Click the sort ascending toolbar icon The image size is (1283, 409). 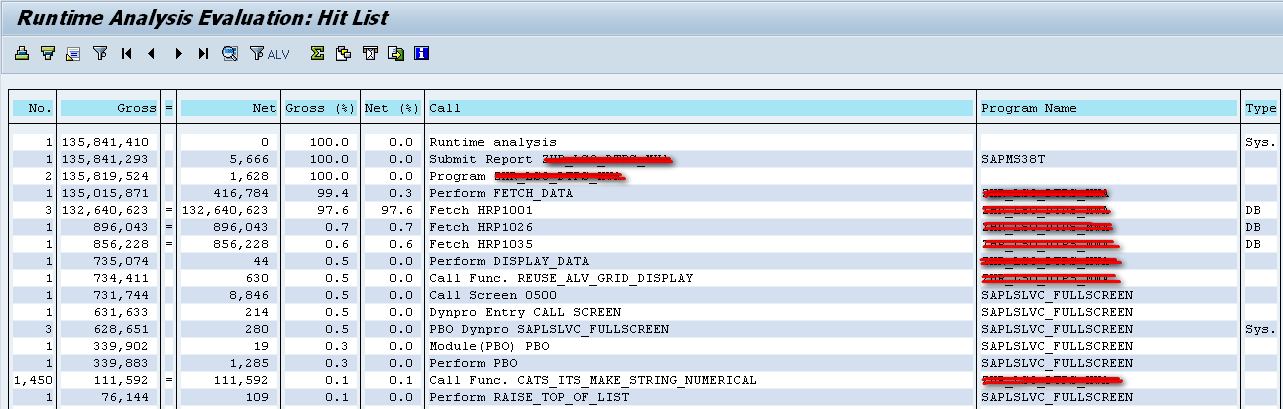click(21, 54)
